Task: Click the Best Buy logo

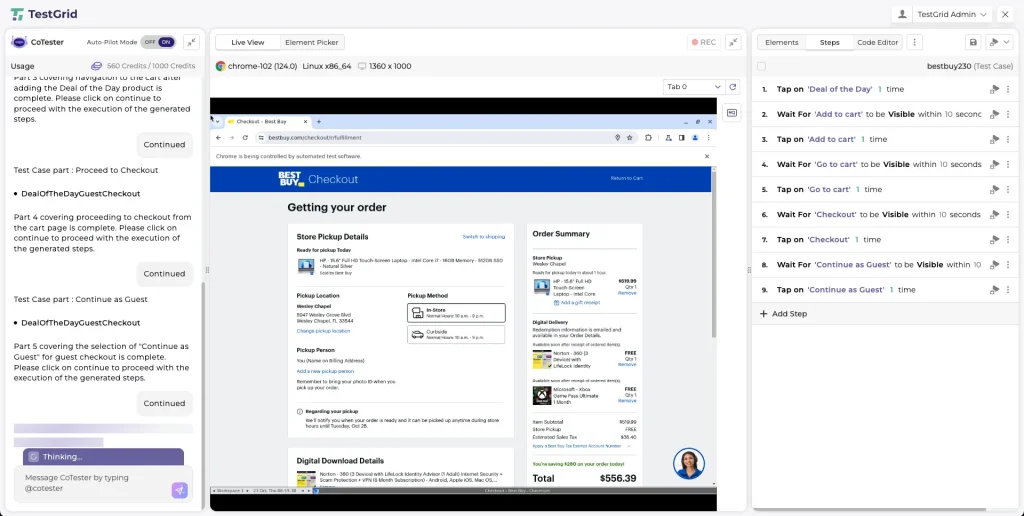Action: (291, 179)
